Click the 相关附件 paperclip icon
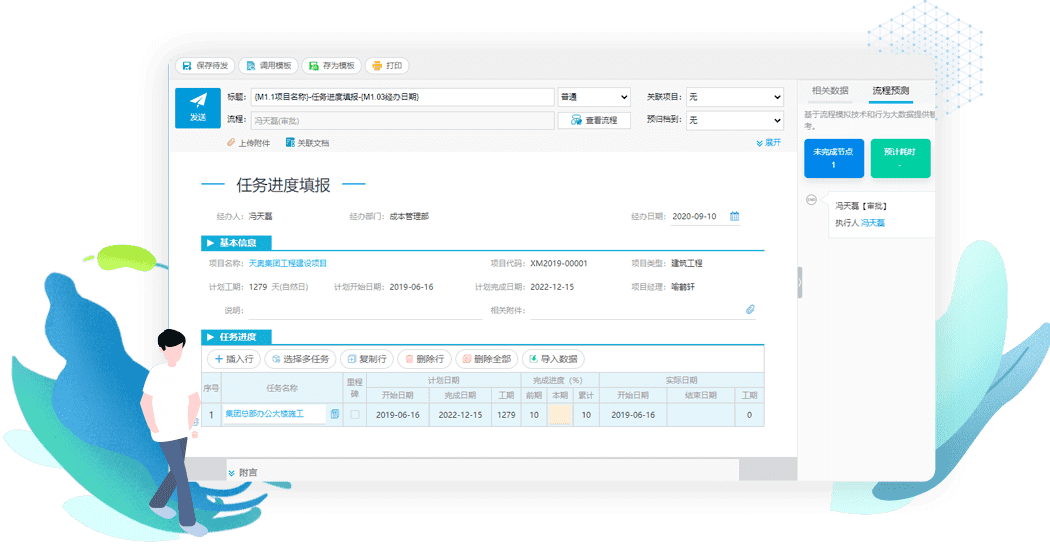1050x549 pixels. 750,309
